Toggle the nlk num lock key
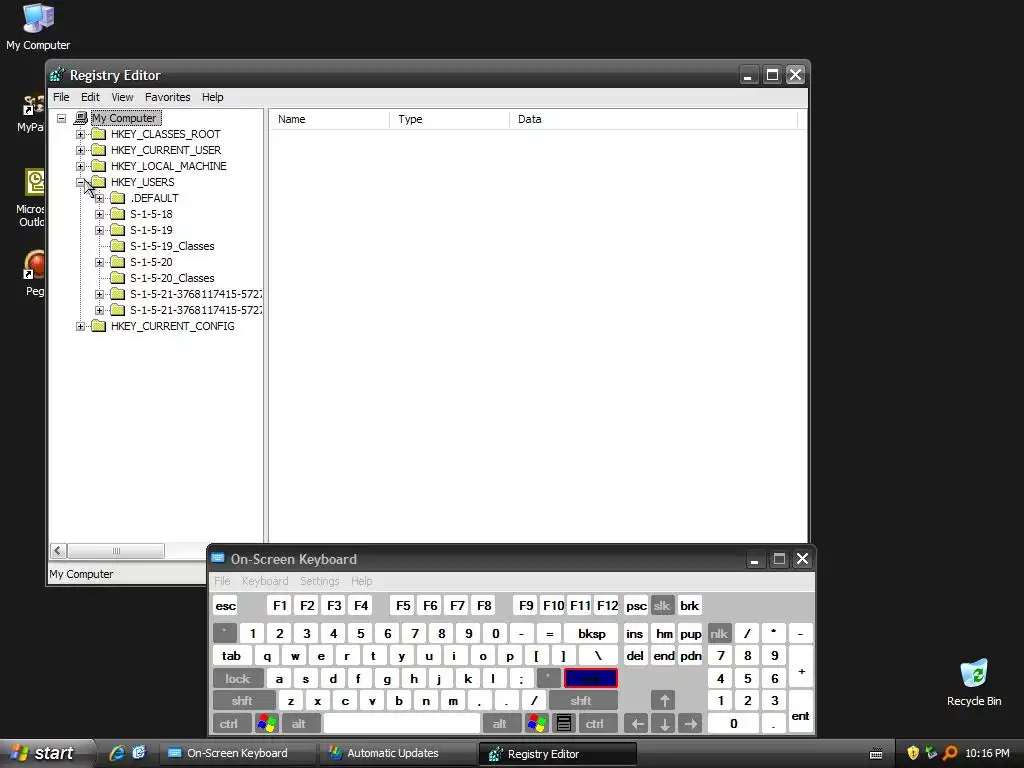This screenshot has height=768, width=1024. 719,633
